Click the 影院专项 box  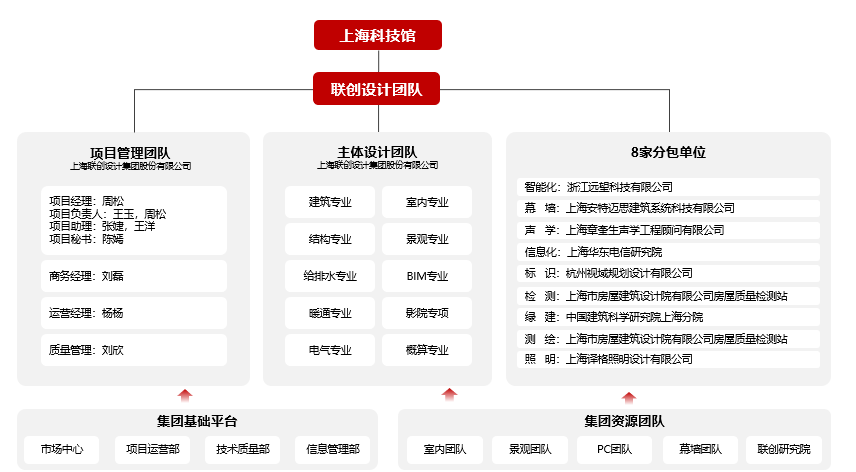pos(427,313)
